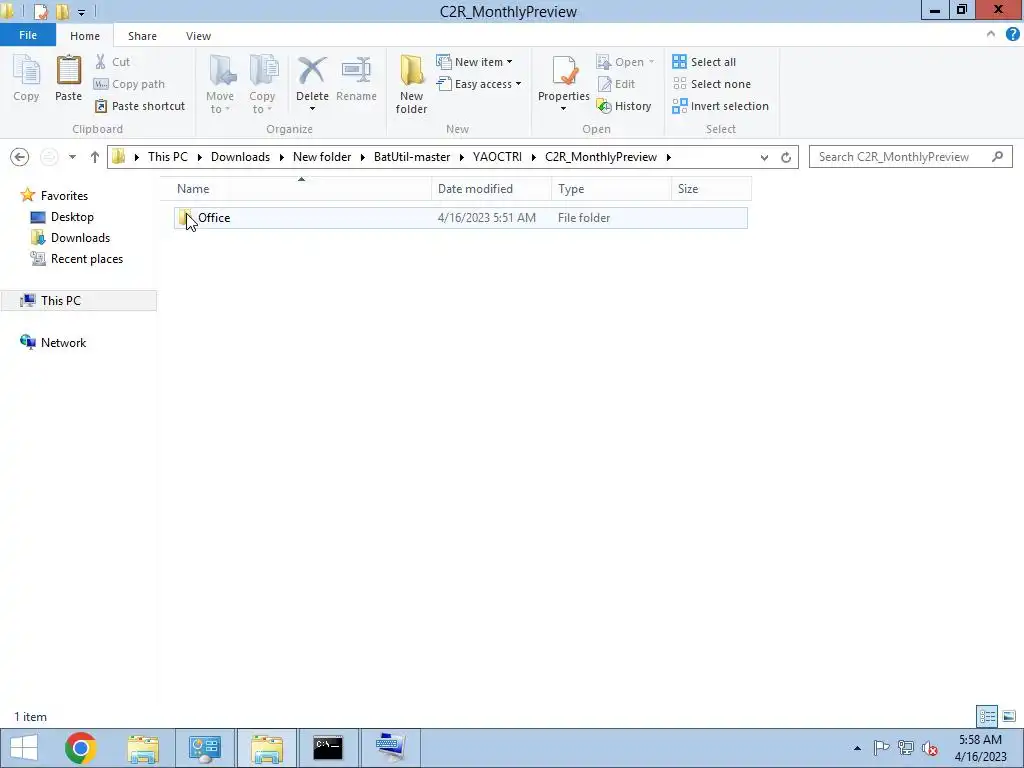The height and width of the screenshot is (768, 1024).
Task: Navigate to BatUtil-master in breadcrumb
Action: tap(412, 157)
